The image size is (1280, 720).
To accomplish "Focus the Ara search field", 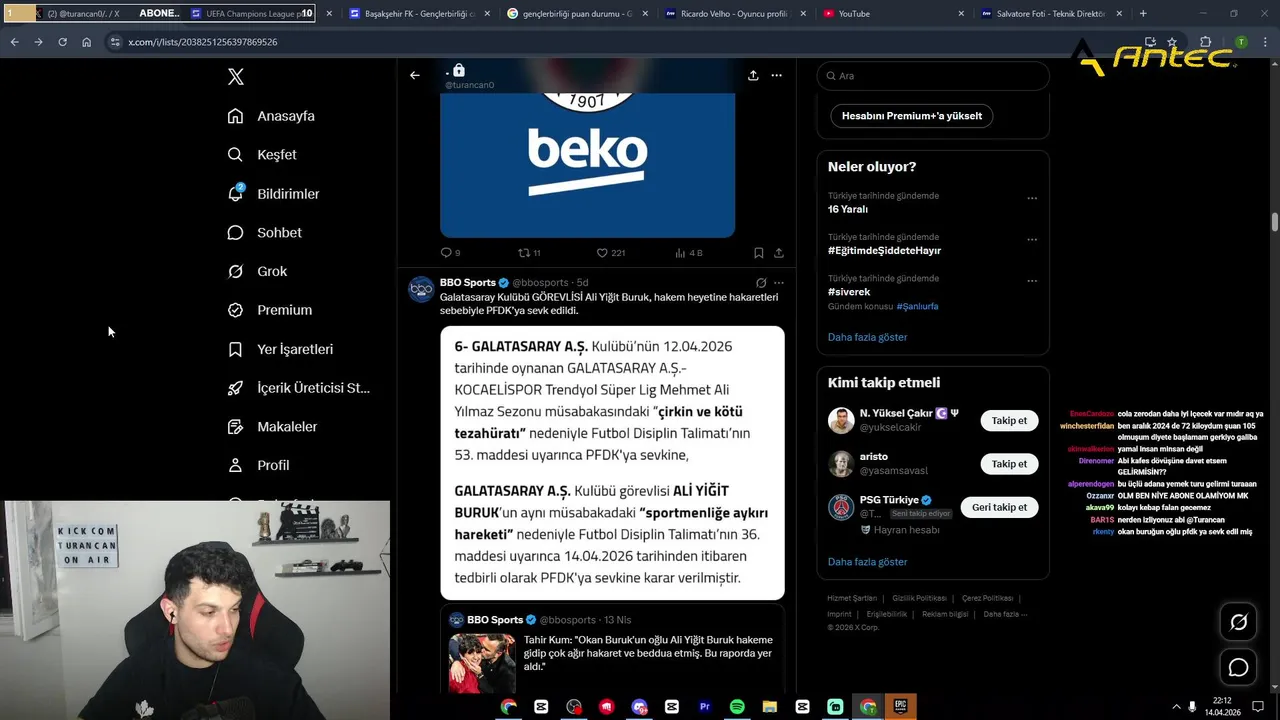I will [x=933, y=76].
